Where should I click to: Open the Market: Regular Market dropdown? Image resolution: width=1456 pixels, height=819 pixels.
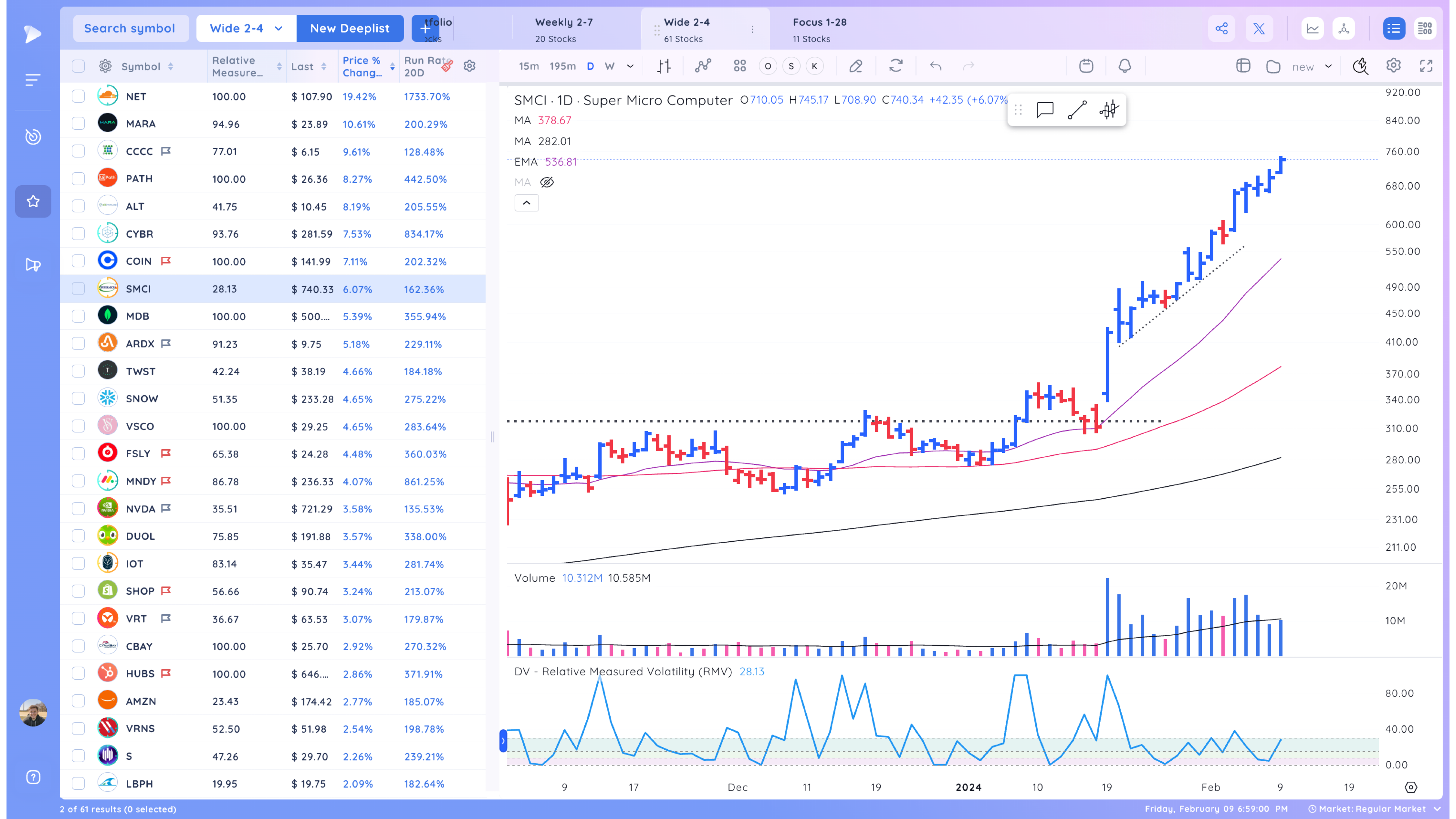[1374, 809]
